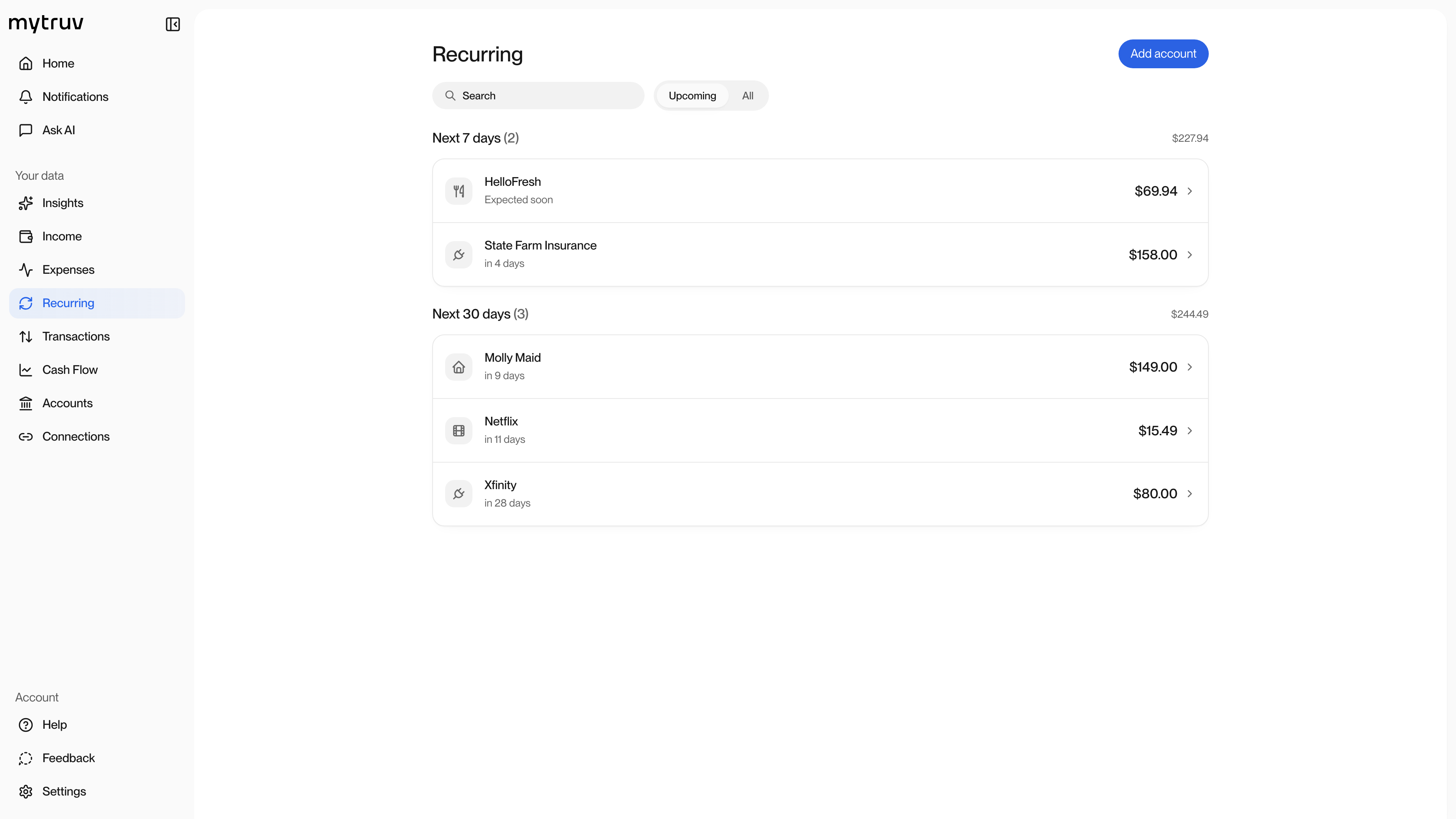
Task: Click the Expenses activity icon
Action: tap(25, 270)
